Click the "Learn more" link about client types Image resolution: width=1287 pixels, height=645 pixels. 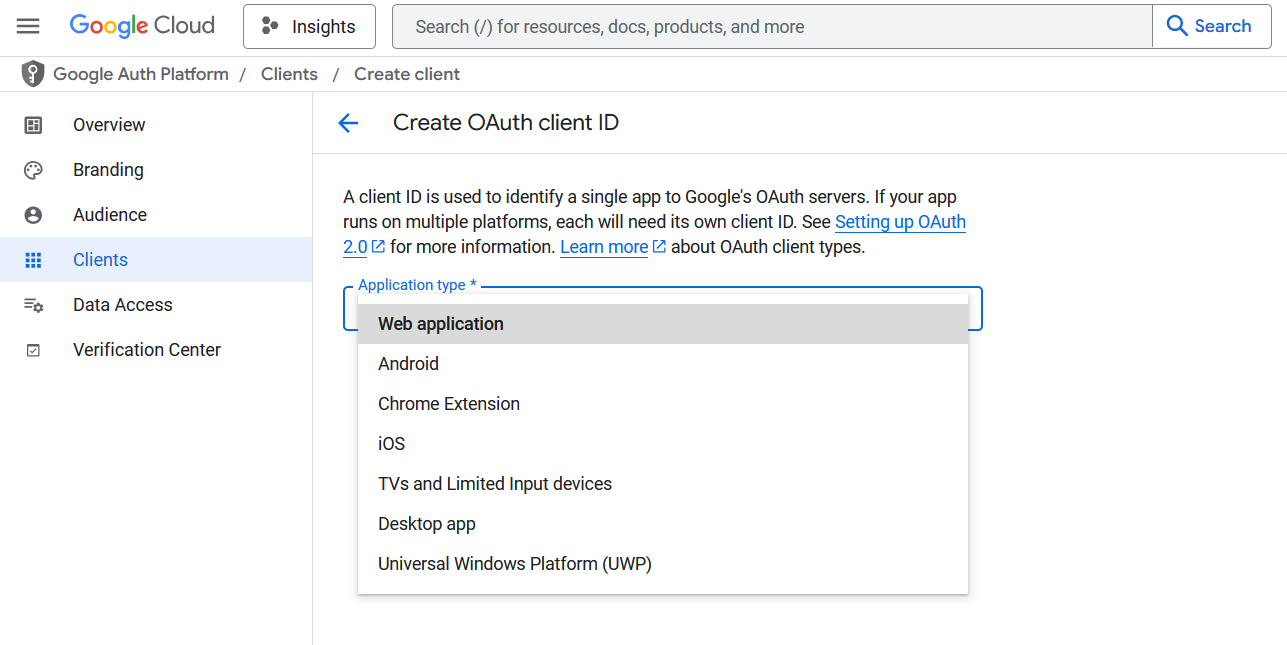coord(603,246)
